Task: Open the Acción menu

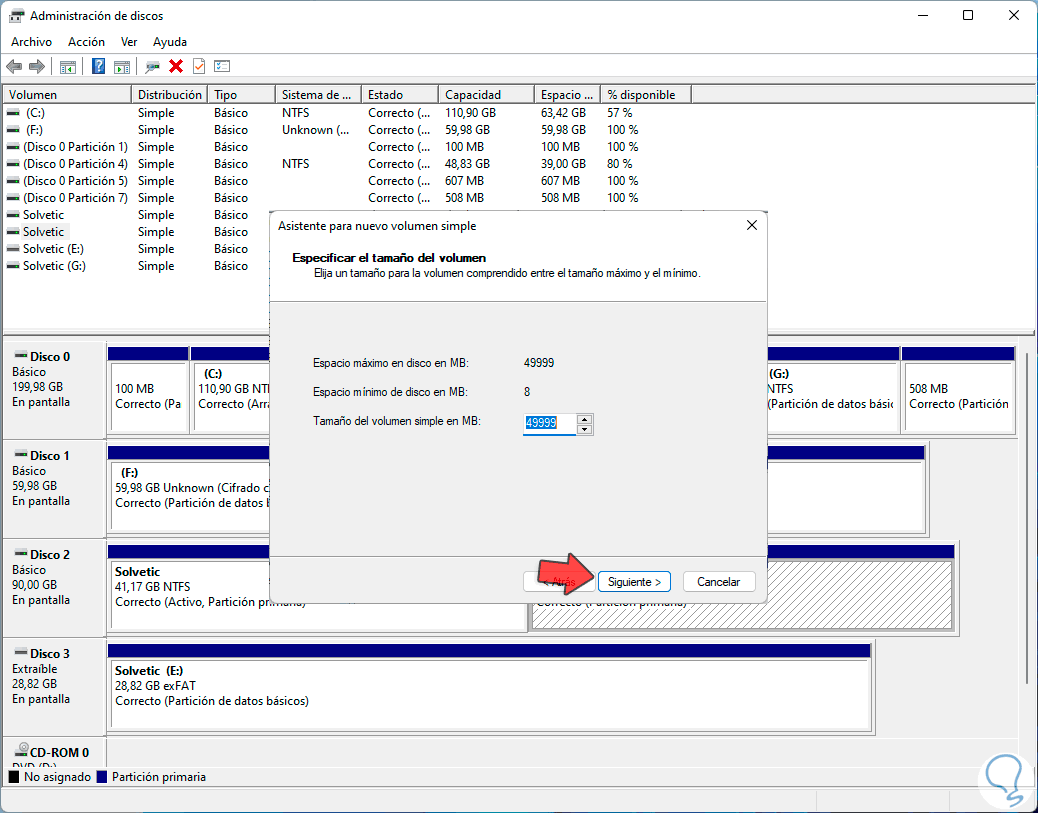Action: (86, 42)
